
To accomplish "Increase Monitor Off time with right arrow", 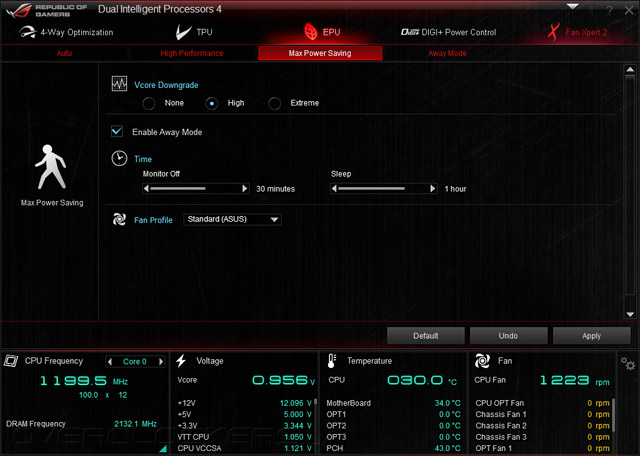I will click(x=244, y=189).
